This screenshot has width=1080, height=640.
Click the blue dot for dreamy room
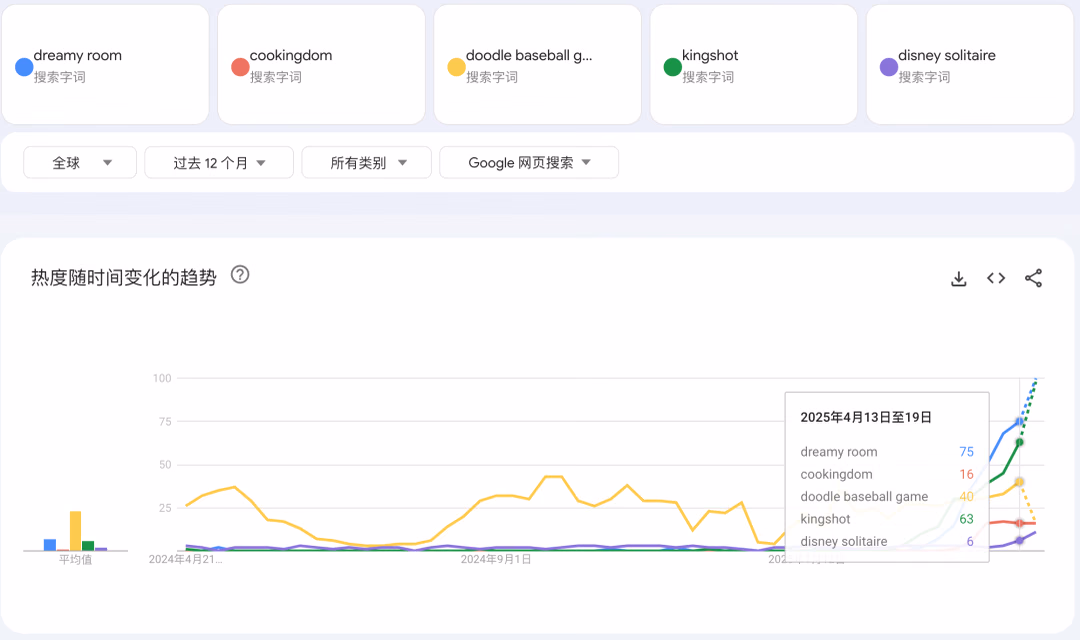24,67
